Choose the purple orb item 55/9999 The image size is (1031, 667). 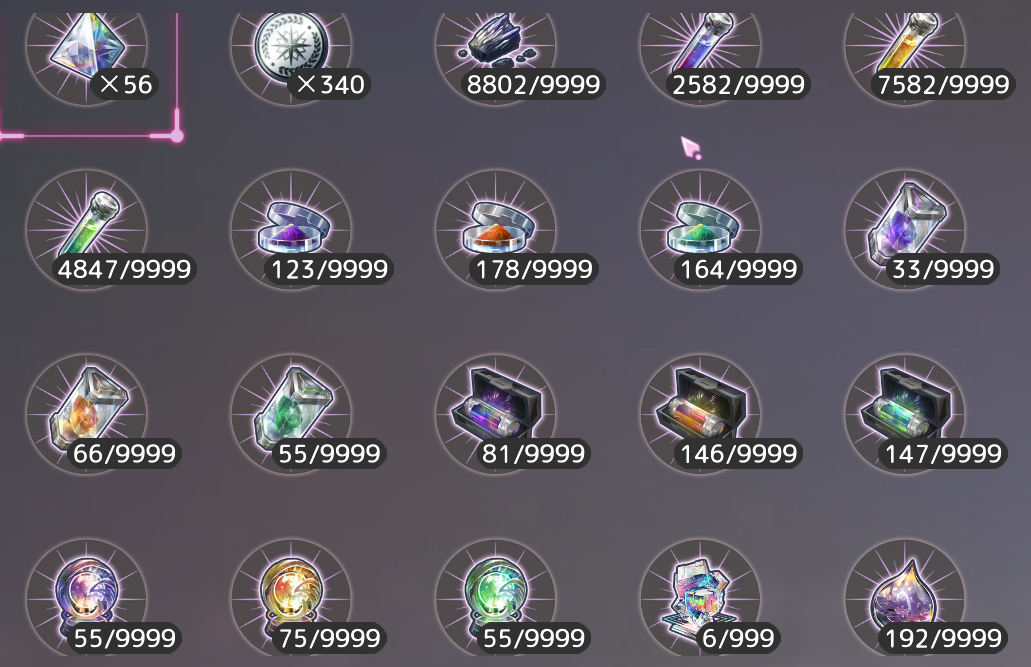point(87,597)
